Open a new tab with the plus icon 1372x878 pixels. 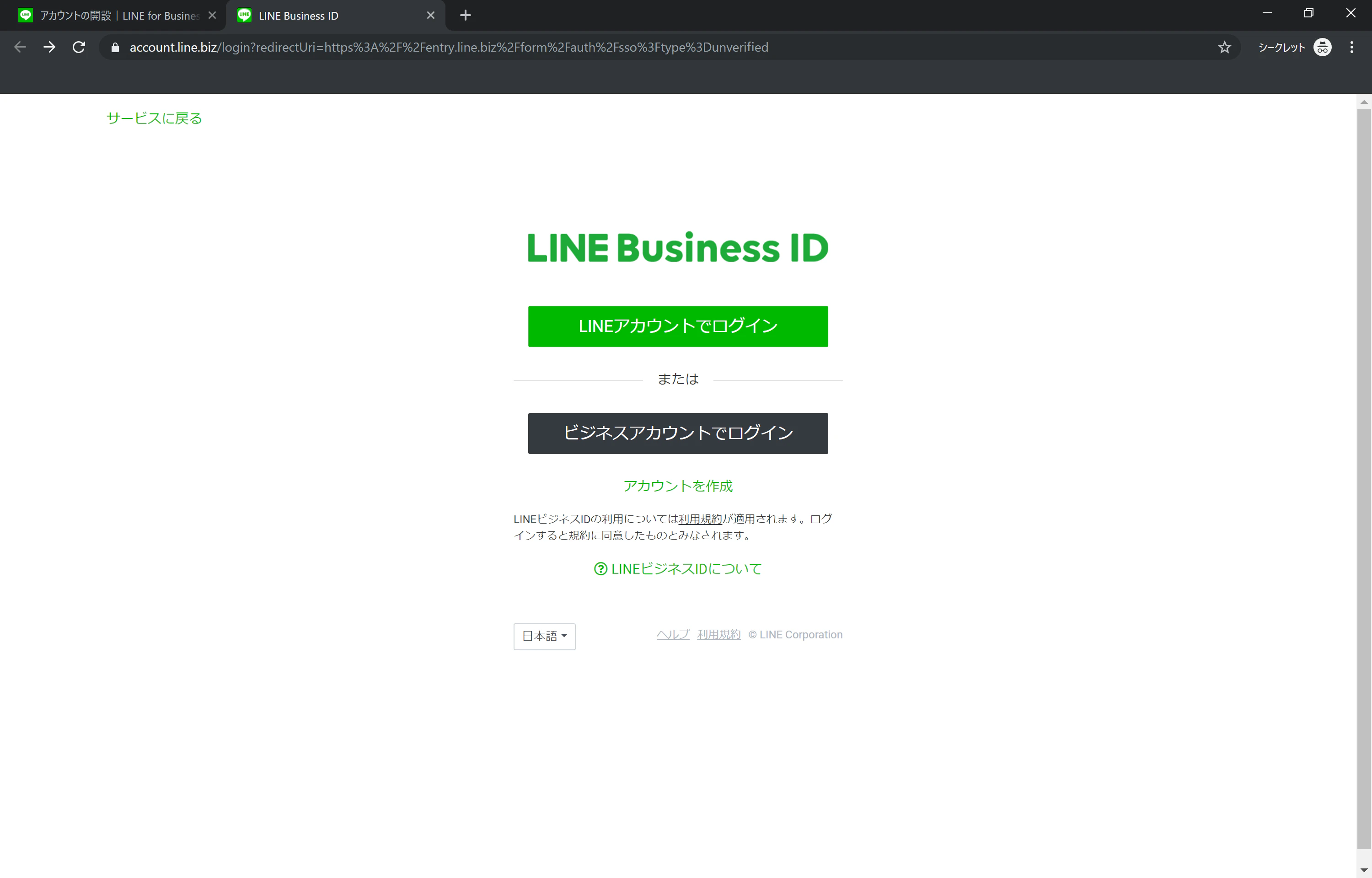point(465,16)
